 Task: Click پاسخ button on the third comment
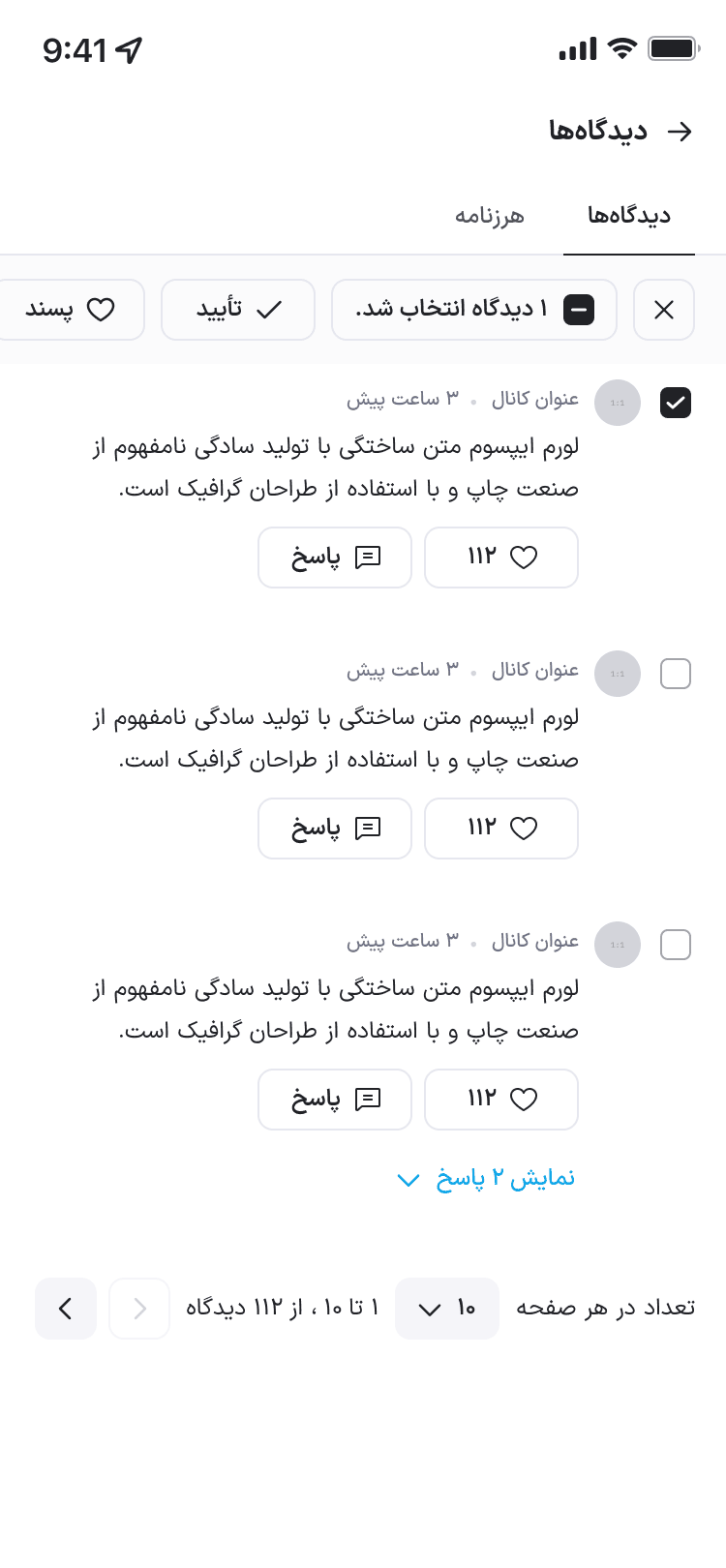click(x=335, y=1100)
